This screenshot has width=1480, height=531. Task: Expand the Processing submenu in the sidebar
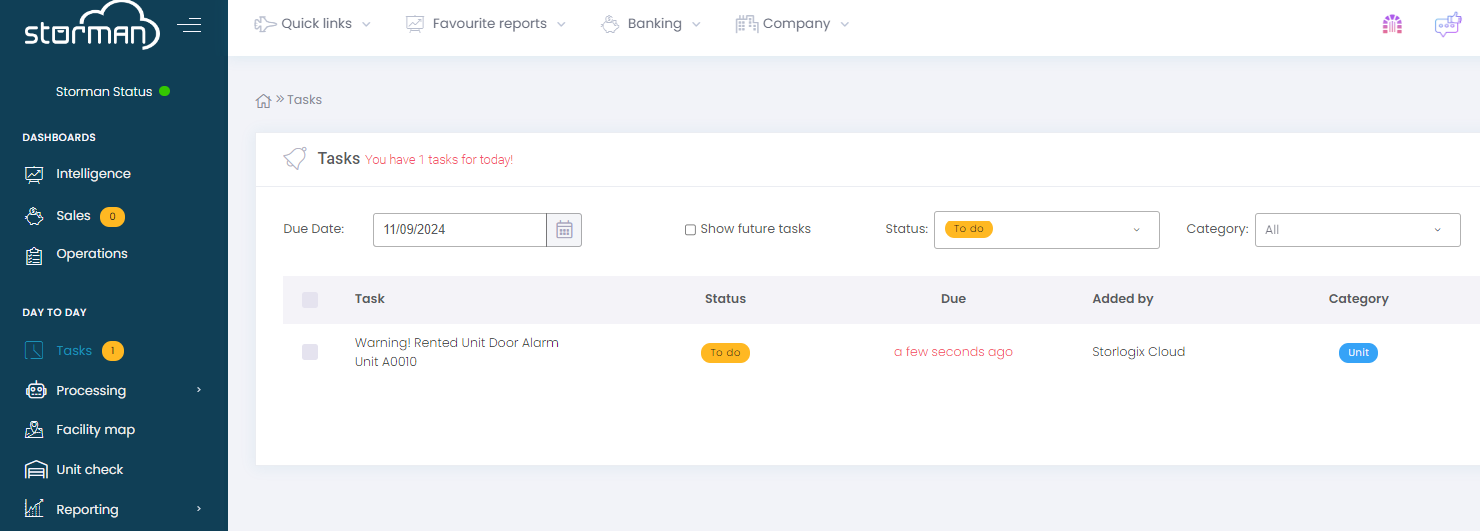pos(114,391)
